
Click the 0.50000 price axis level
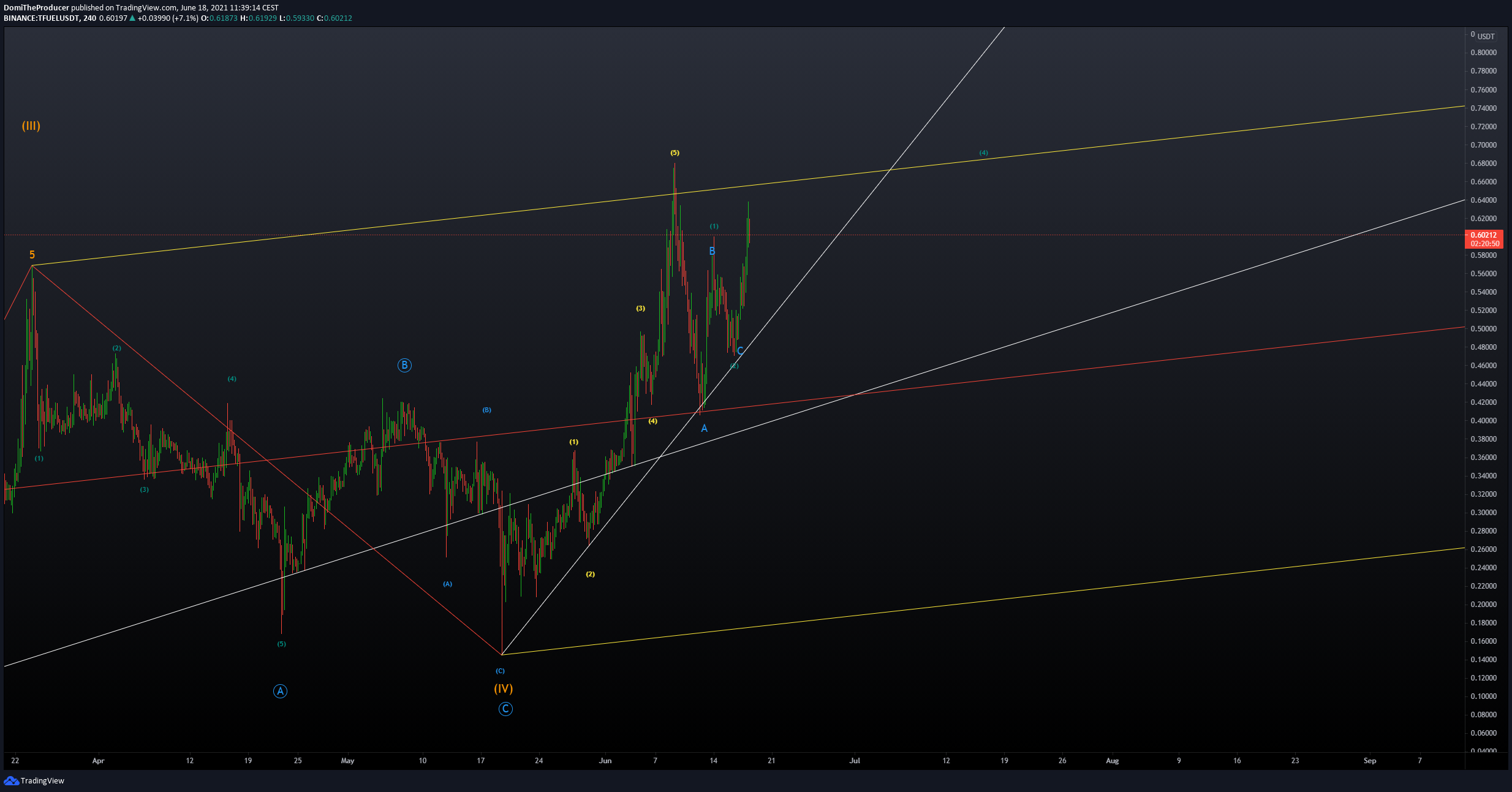point(1484,329)
